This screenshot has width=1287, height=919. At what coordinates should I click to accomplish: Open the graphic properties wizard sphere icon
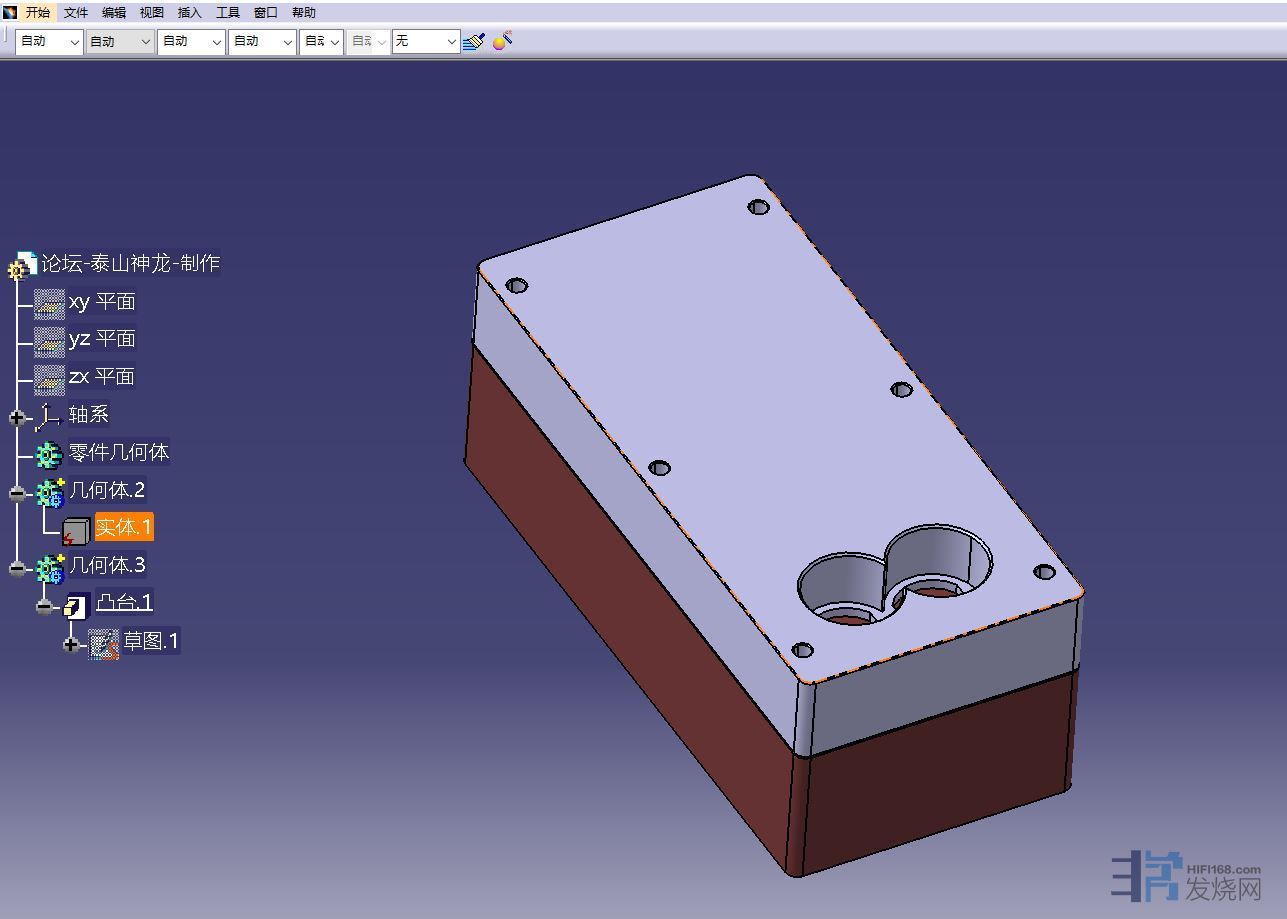[x=503, y=41]
